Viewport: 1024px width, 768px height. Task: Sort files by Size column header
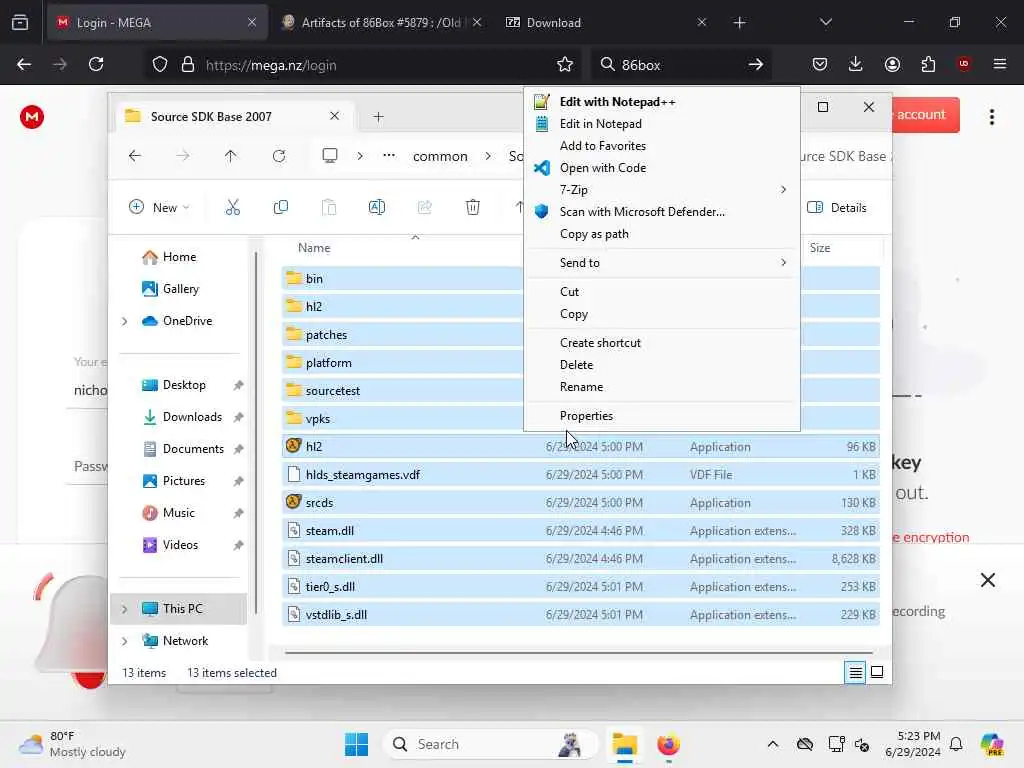[820, 248]
